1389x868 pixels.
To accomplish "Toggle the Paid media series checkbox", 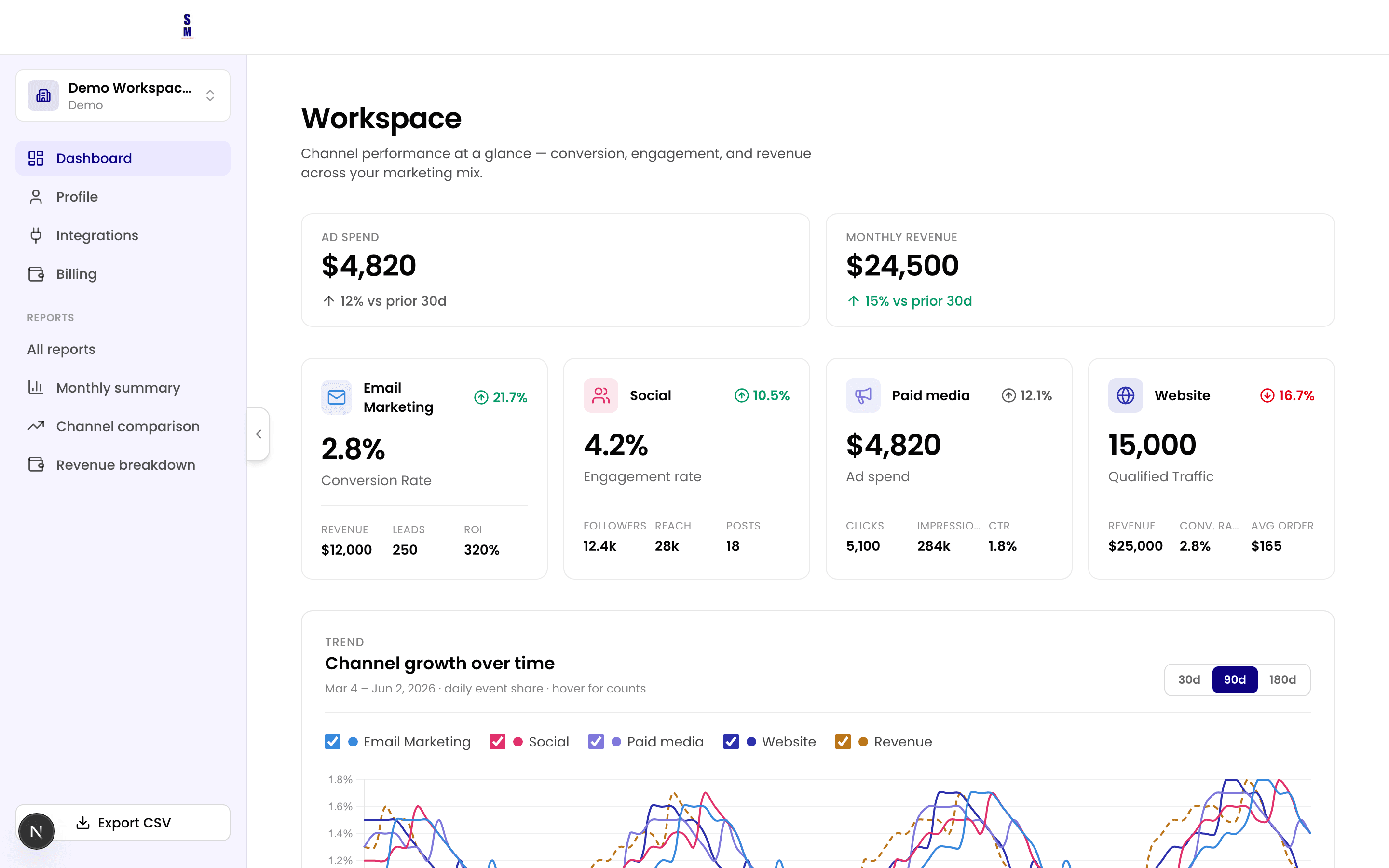I will pyautogui.click(x=596, y=742).
